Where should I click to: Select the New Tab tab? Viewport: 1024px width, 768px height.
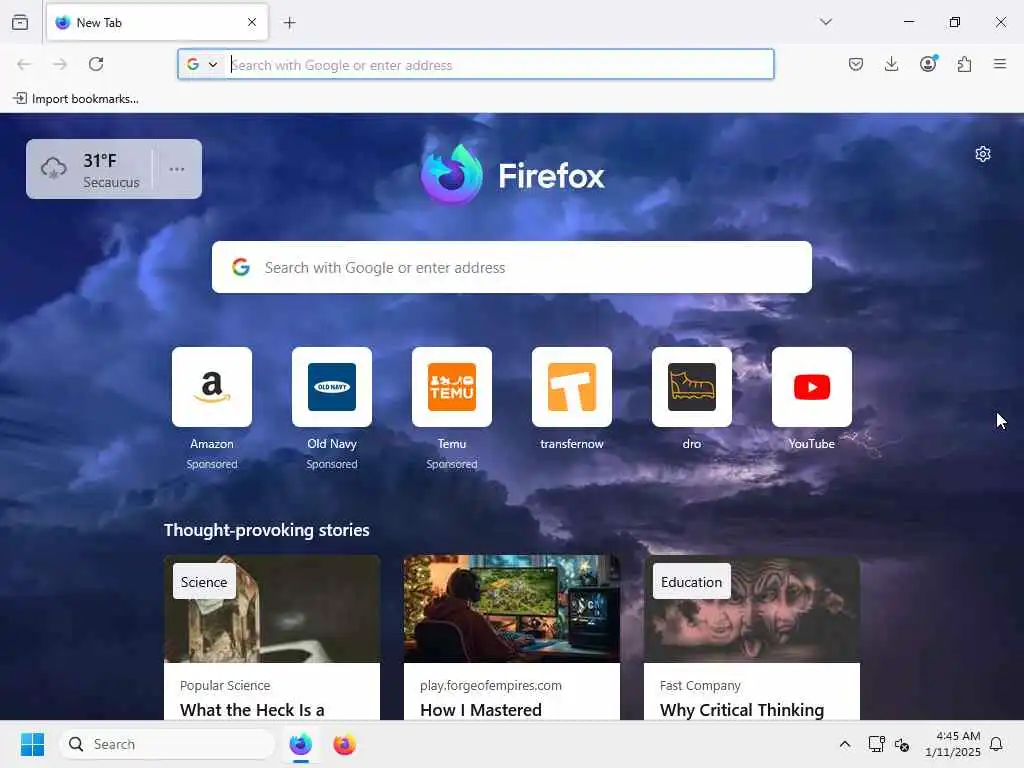click(157, 22)
